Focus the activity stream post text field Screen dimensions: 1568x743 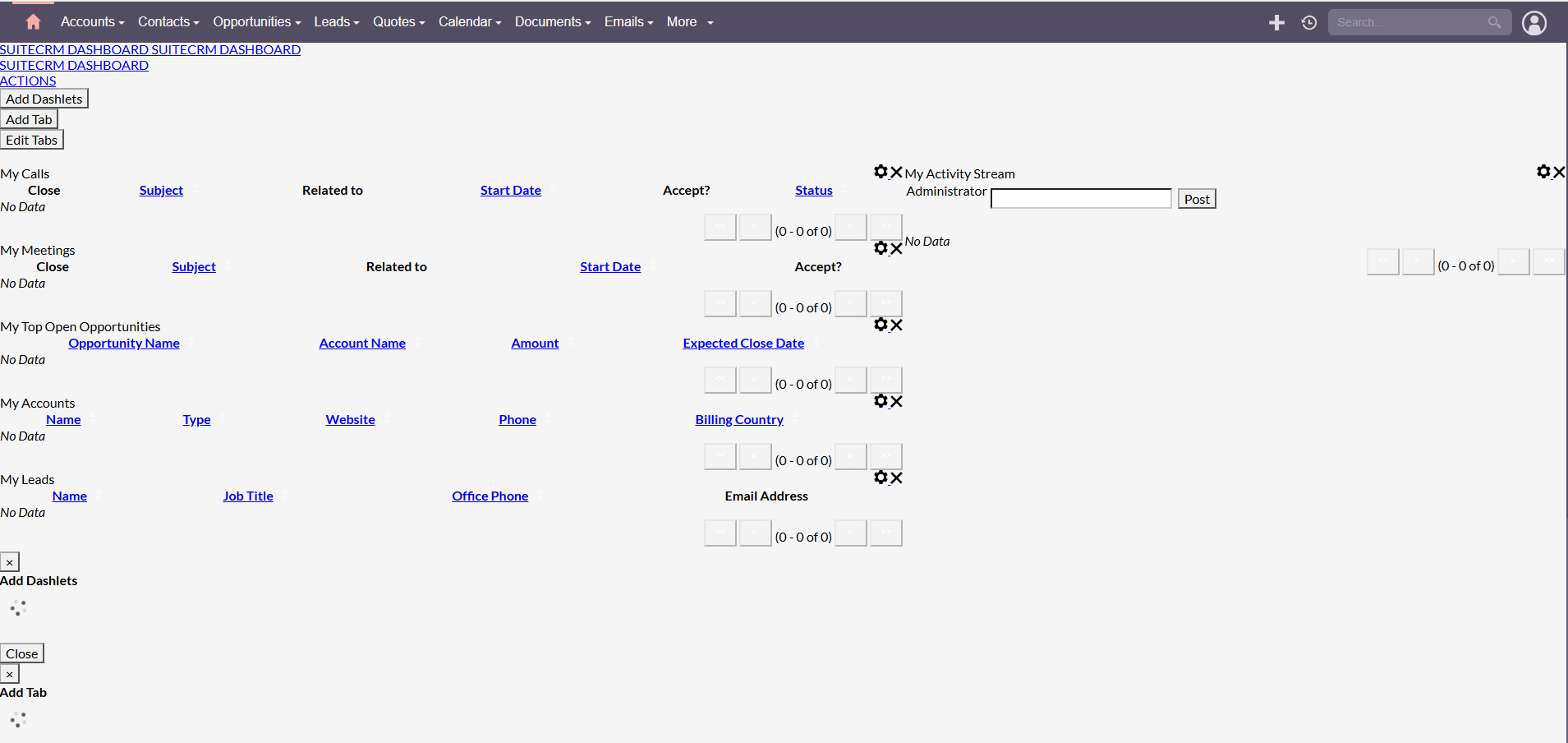[x=1081, y=199]
